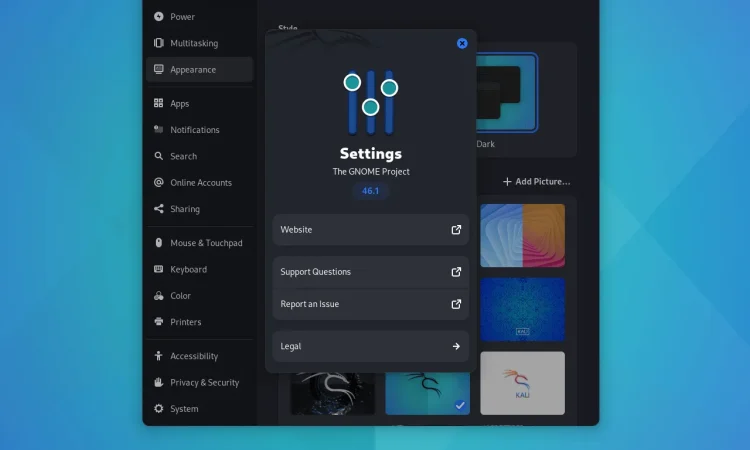
Task: Select Appearance in the sidebar
Action: 199,69
